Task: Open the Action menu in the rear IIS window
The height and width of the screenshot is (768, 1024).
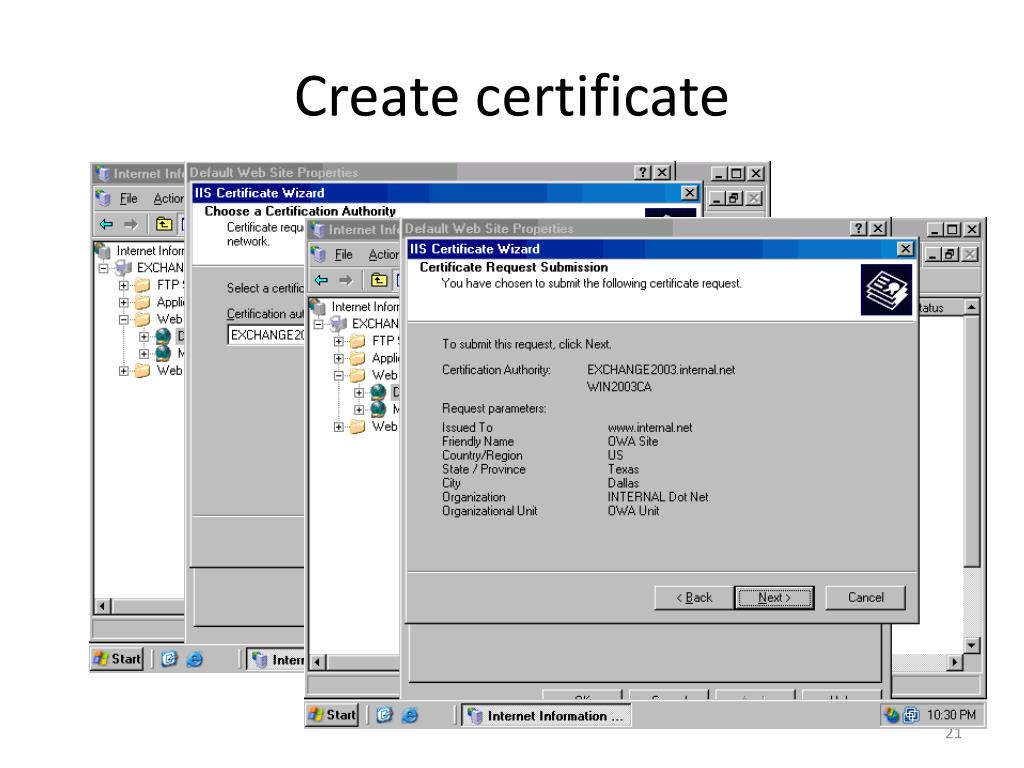Action: pyautogui.click(x=168, y=199)
